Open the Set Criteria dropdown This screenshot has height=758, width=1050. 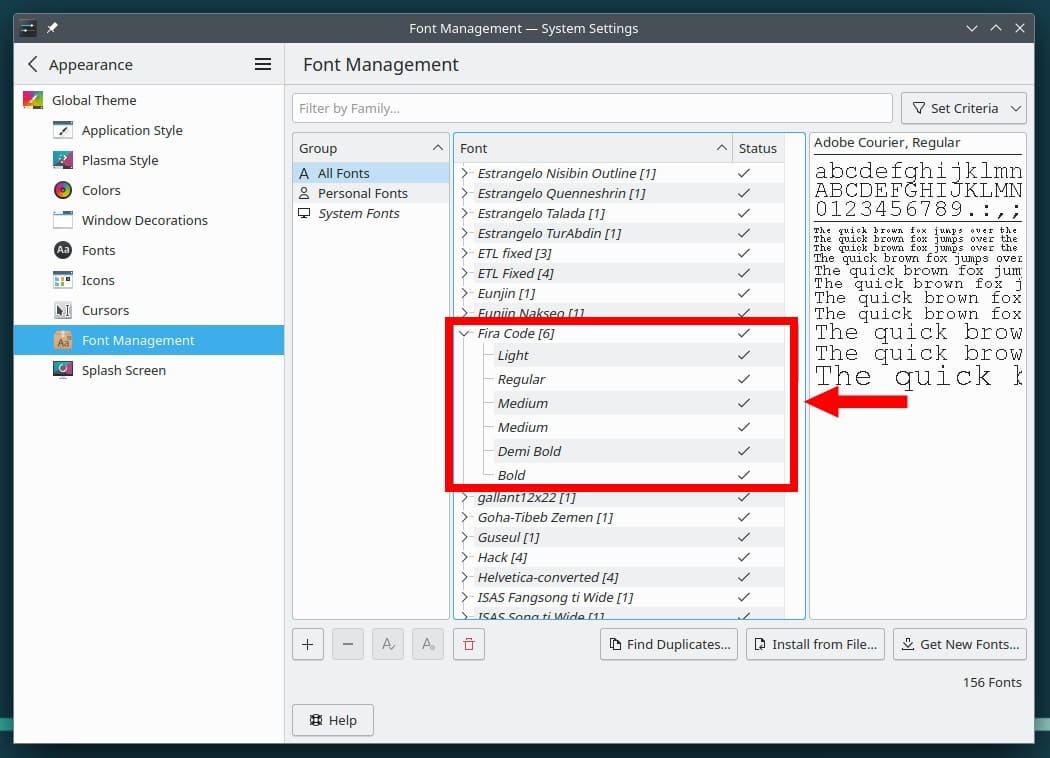point(964,108)
